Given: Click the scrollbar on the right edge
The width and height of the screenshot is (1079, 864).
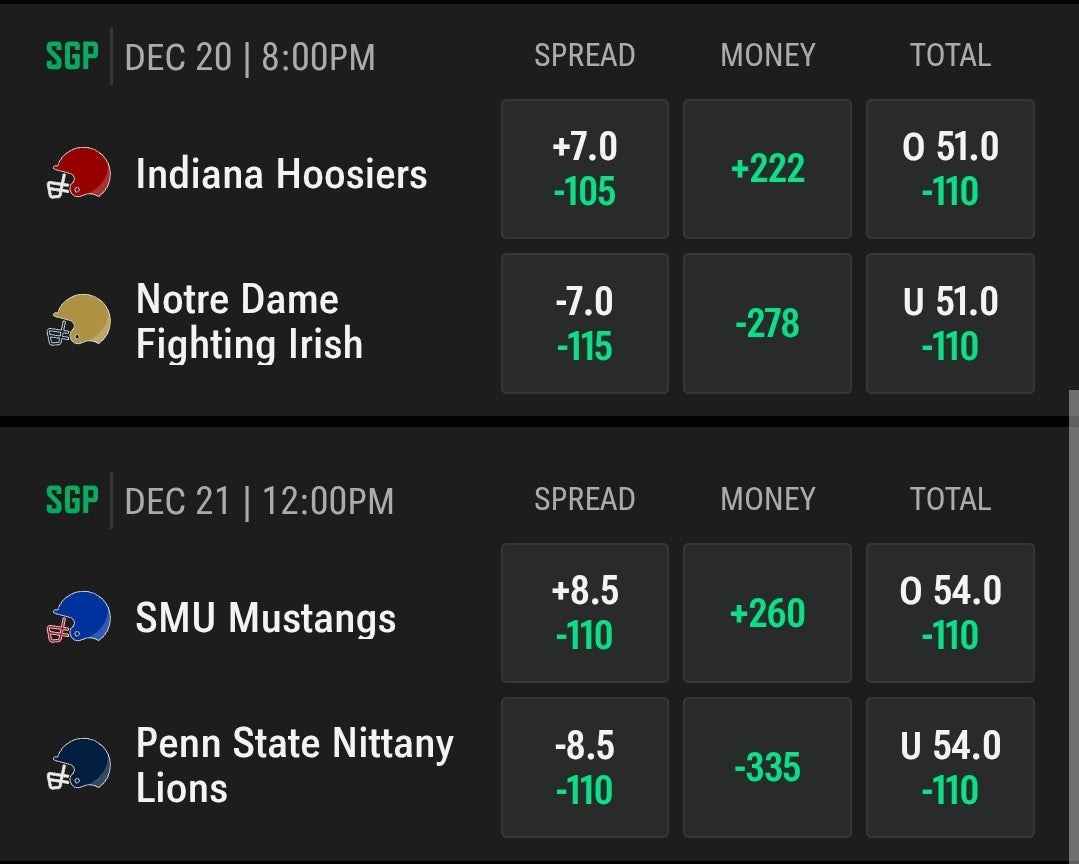Looking at the screenshot, I should (1073, 626).
